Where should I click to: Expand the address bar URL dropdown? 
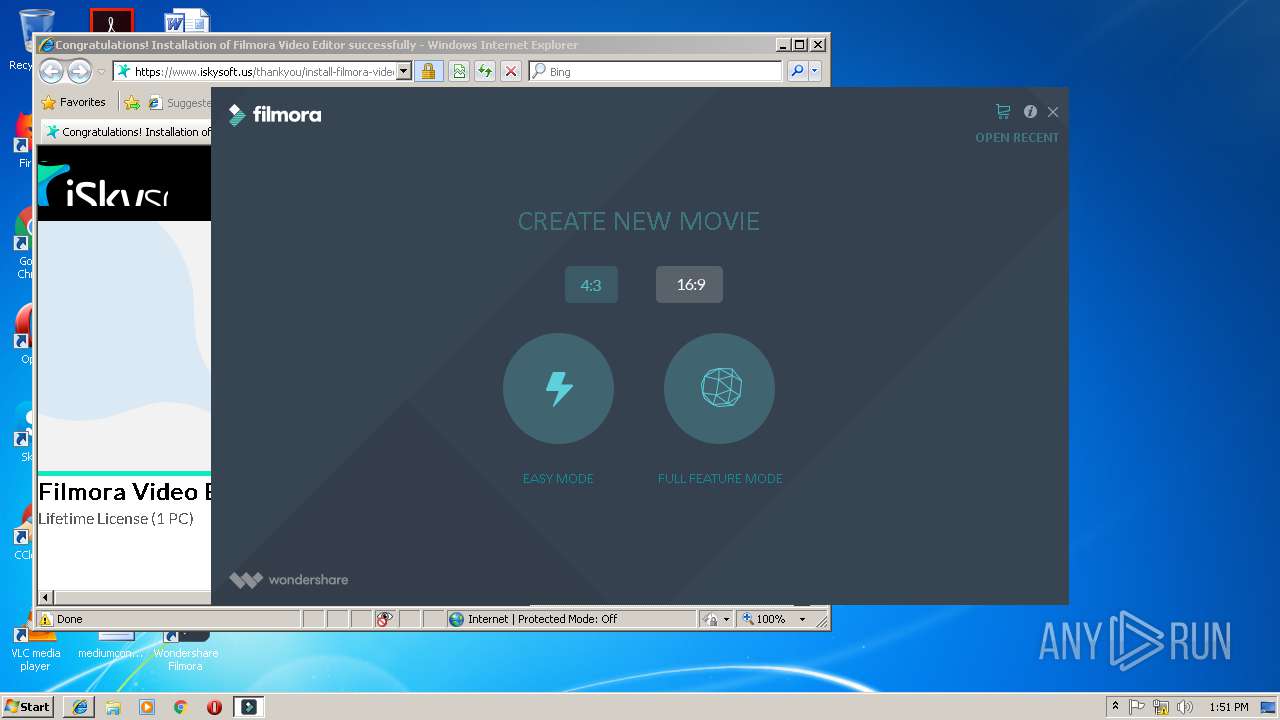click(404, 71)
